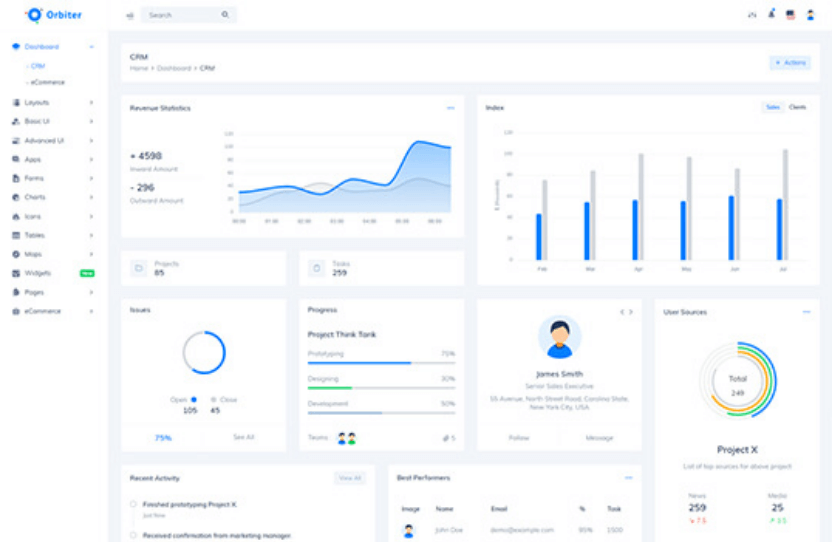The height and width of the screenshot is (542, 832).
Task: Expand the Apps menu arrow
Action: click(91, 159)
